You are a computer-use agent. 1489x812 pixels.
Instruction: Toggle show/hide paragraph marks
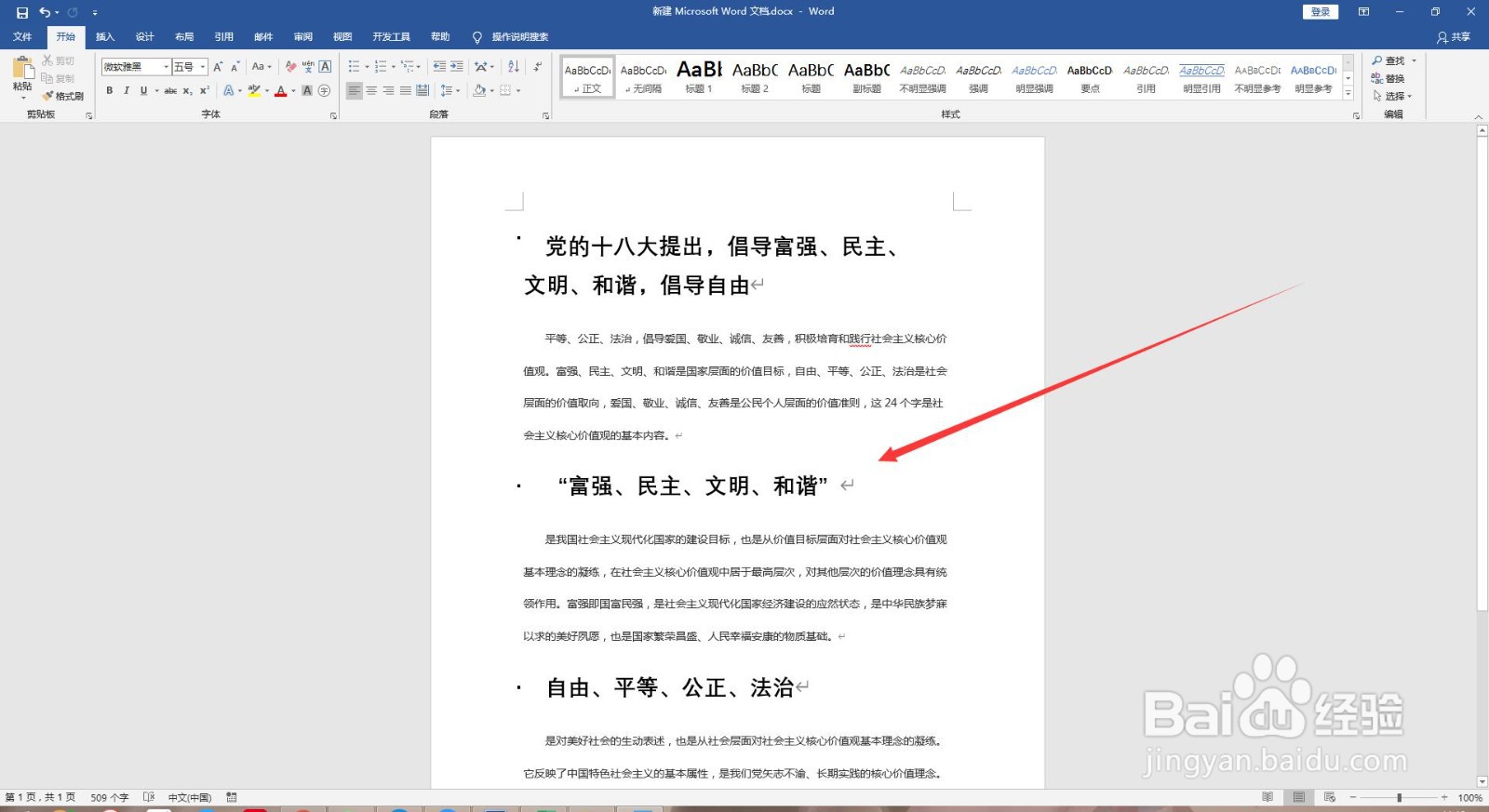click(537, 66)
